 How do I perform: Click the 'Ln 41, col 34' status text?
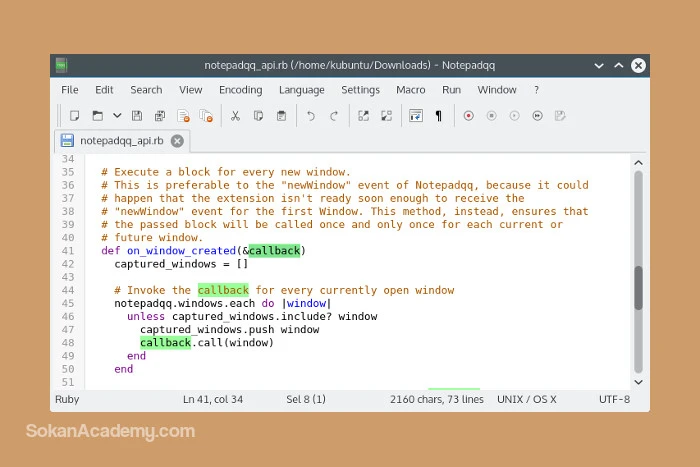pyautogui.click(x=213, y=399)
